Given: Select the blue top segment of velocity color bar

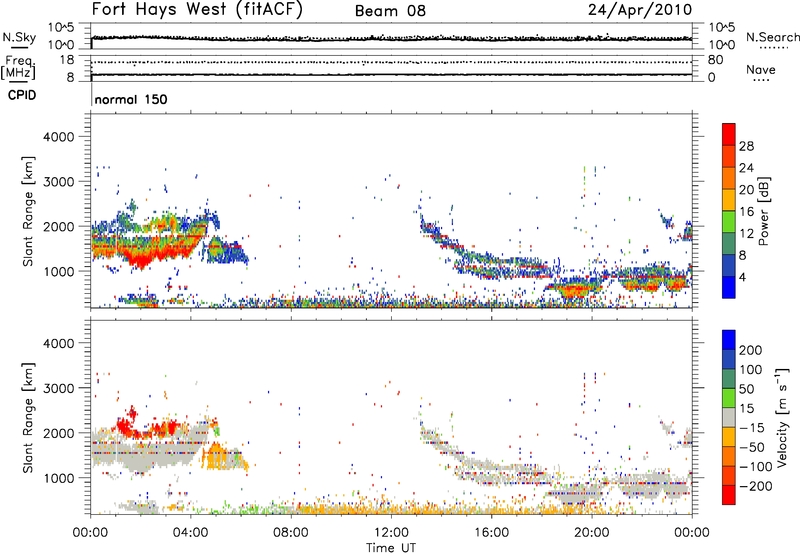Looking at the screenshot, I should 729,340.
